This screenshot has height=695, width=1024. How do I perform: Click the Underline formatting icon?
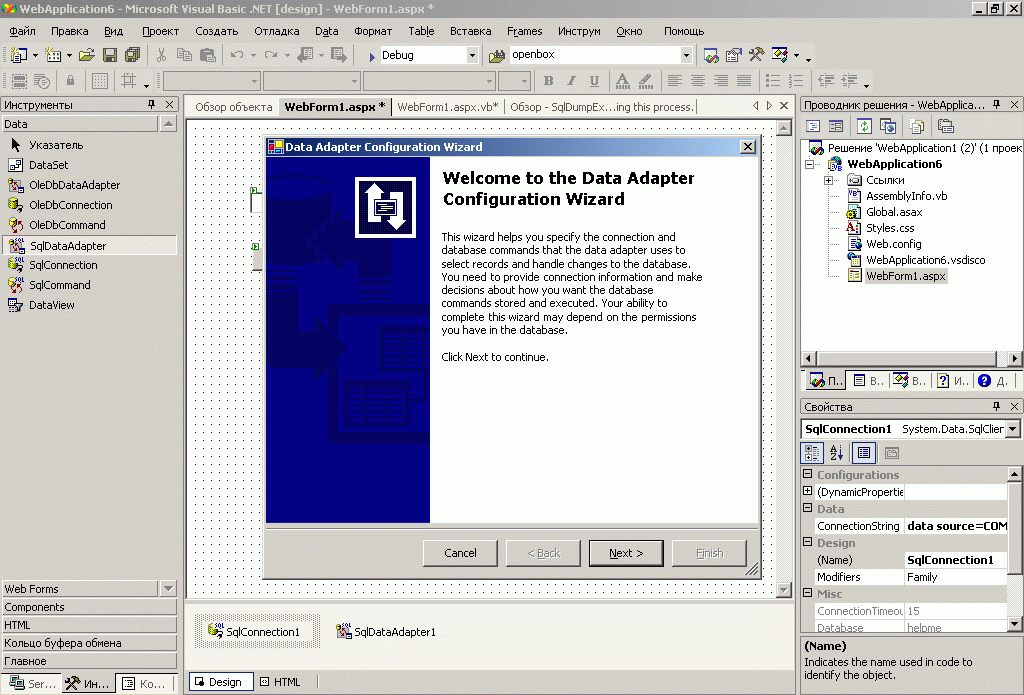pos(594,80)
